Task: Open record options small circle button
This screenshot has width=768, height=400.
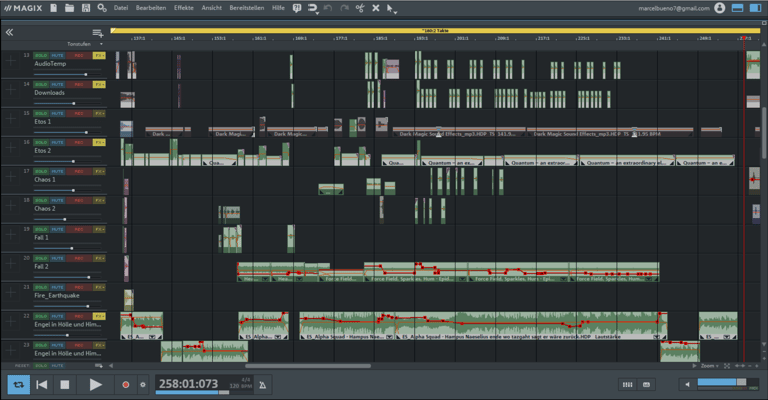Action: 143,385
